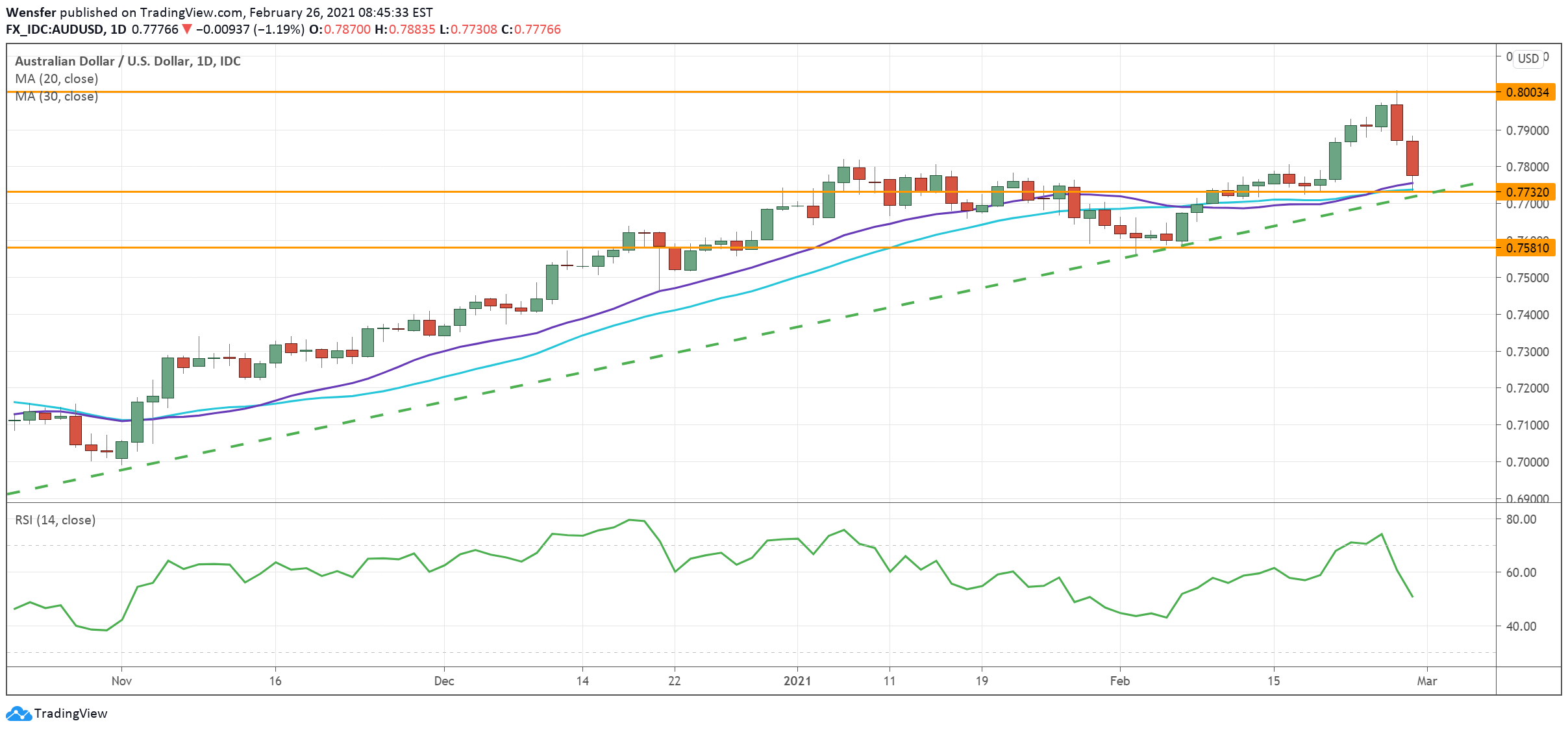1568x732 pixels.
Task: Click the TradingView cloud logo icon
Action: [x=18, y=713]
